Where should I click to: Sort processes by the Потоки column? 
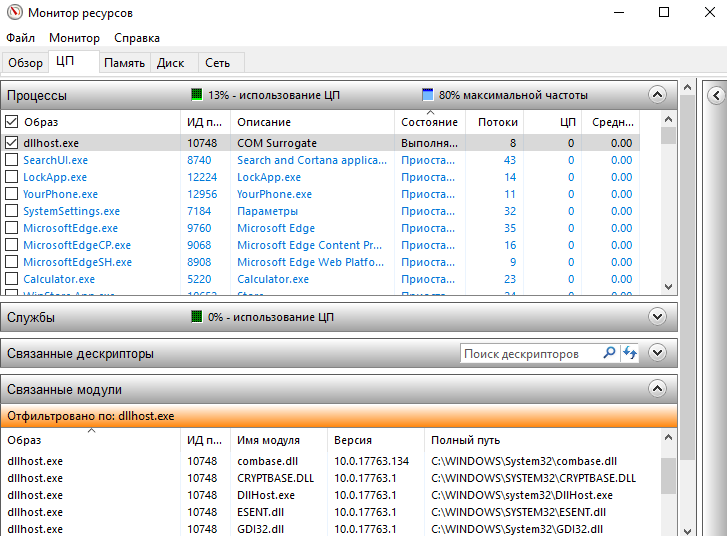[494, 122]
